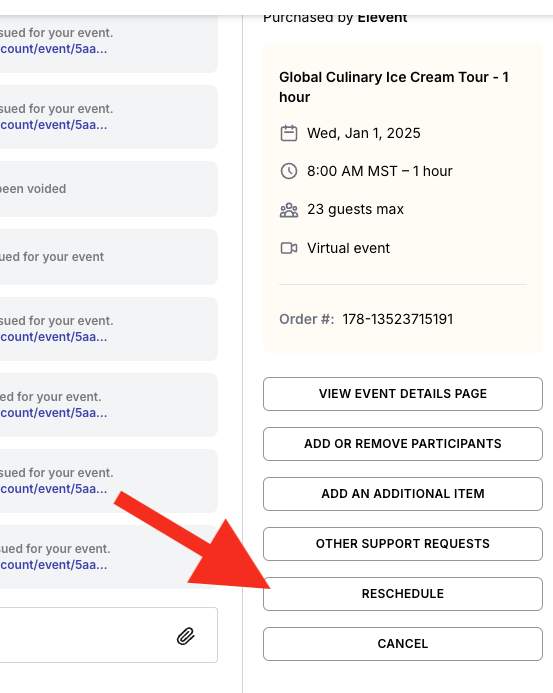The height and width of the screenshot is (693, 553).
Task: Click the 23 guests max text
Action: 355,209
